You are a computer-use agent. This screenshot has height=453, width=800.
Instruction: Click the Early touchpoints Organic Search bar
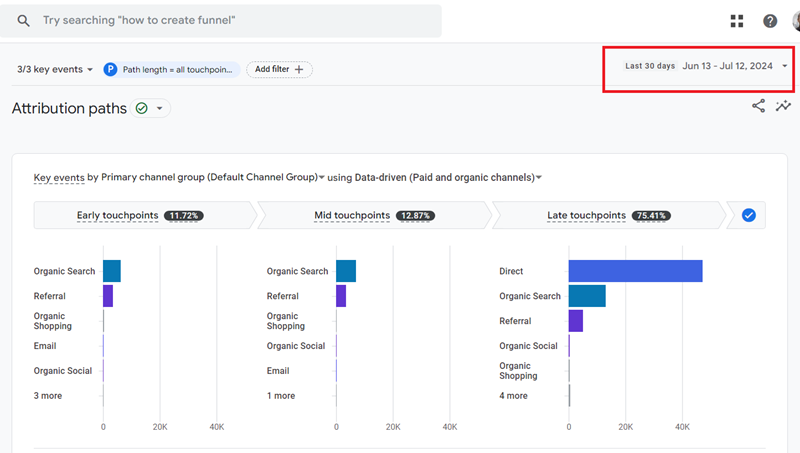[112, 271]
